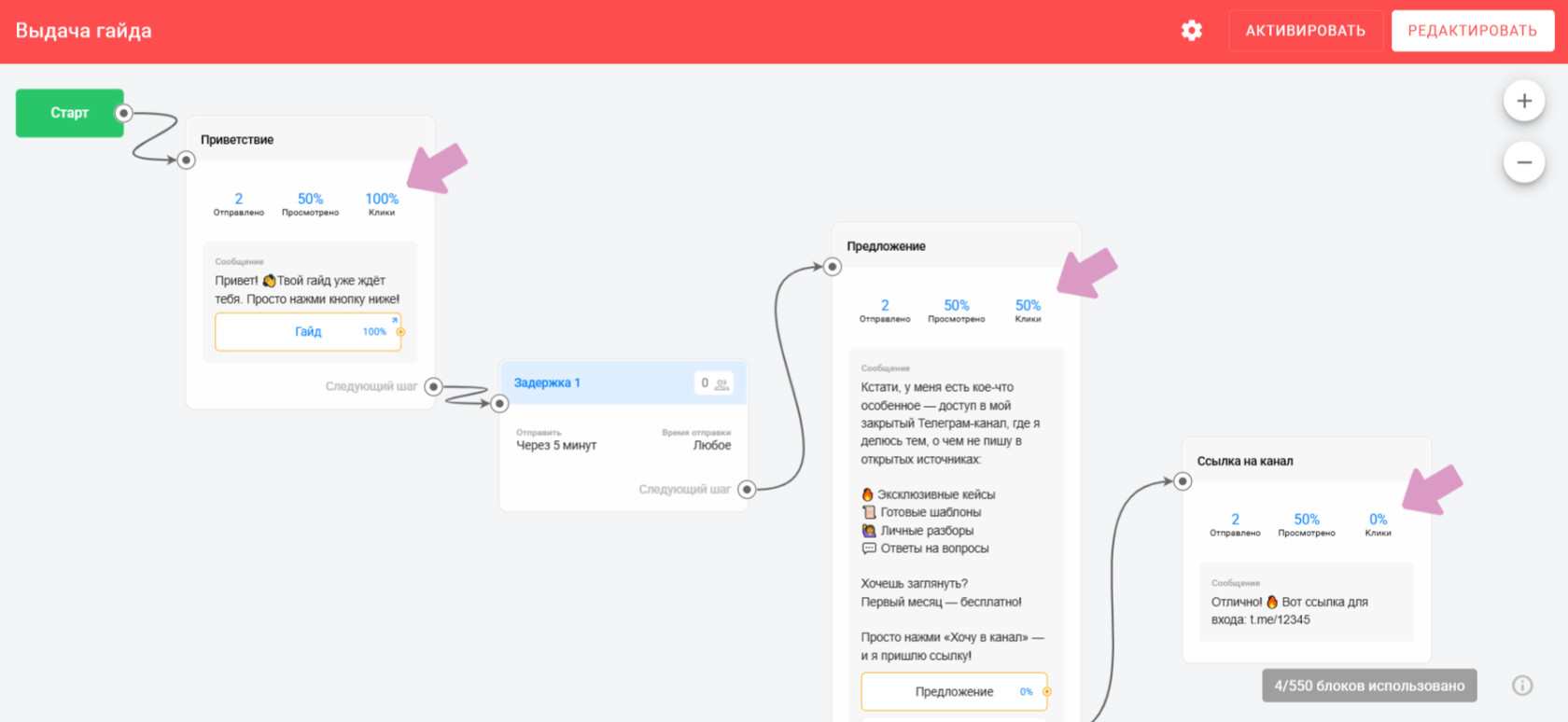Click the Любое send time value
This screenshot has height=722, width=1568.
(712, 445)
